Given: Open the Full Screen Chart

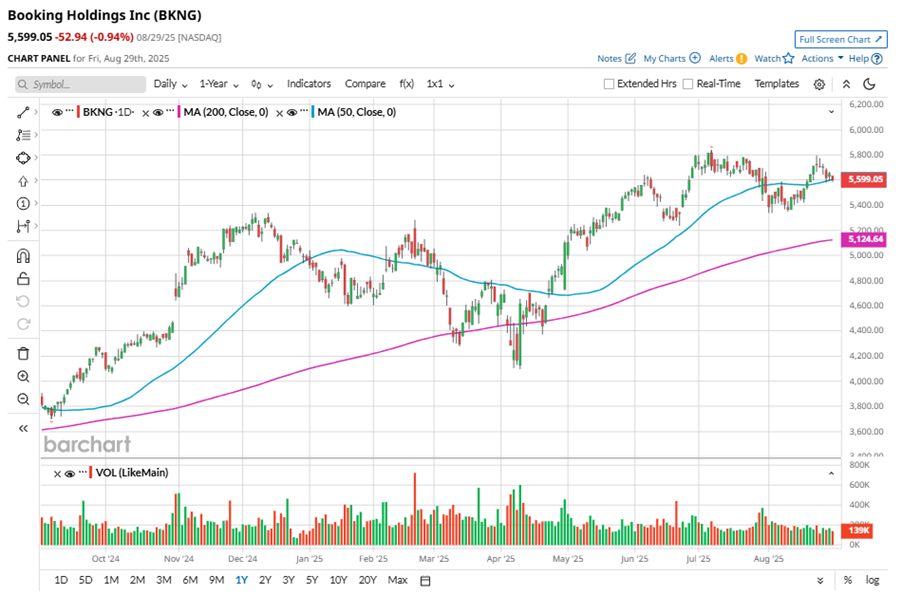Looking at the screenshot, I should click(x=840, y=39).
